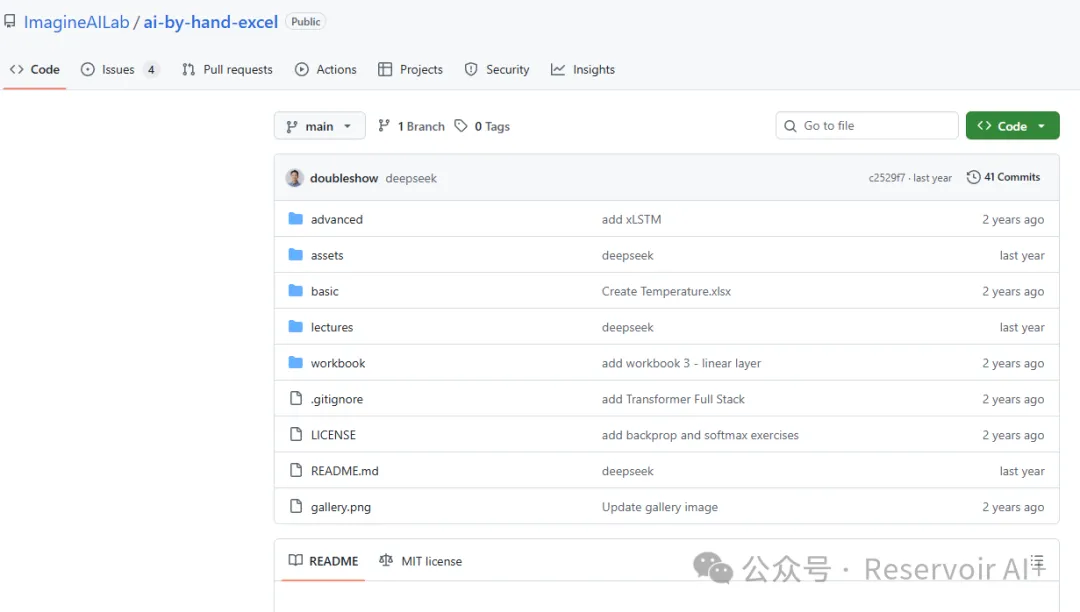Image resolution: width=1080 pixels, height=612 pixels.
Task: Click the assets folder icon
Action: tap(295, 255)
